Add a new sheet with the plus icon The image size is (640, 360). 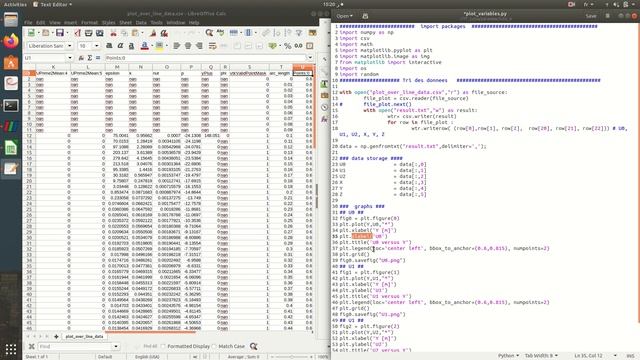56,336
